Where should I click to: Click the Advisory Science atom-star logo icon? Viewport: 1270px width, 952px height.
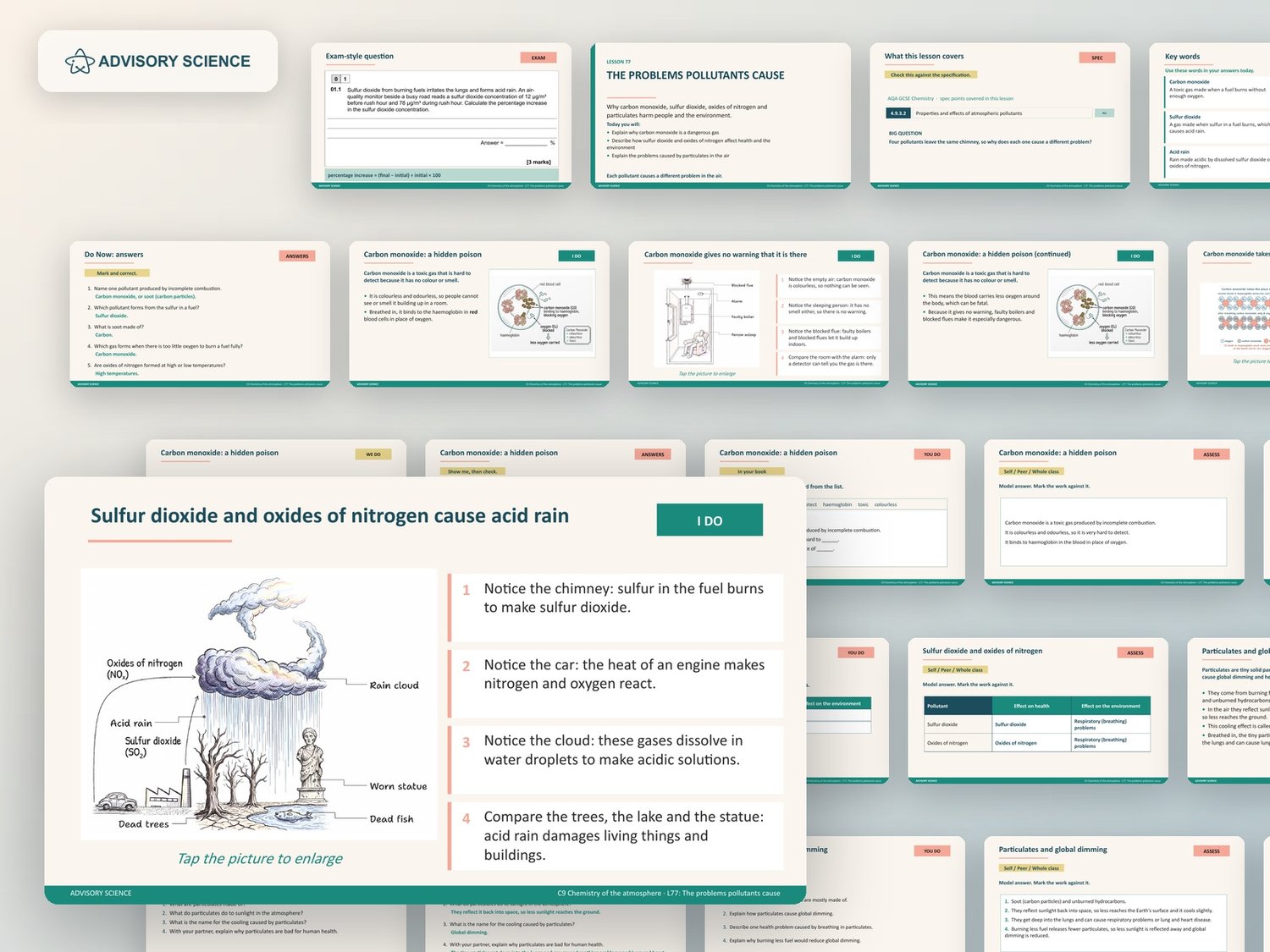[x=80, y=61]
